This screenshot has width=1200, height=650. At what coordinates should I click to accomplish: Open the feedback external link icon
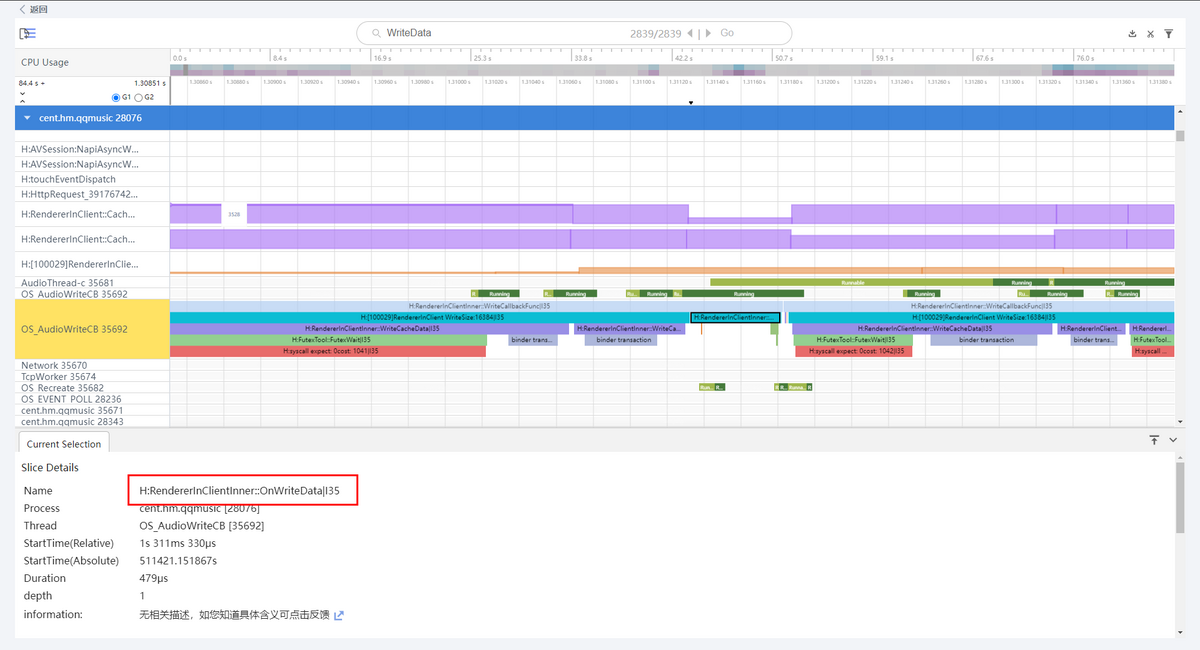339,615
